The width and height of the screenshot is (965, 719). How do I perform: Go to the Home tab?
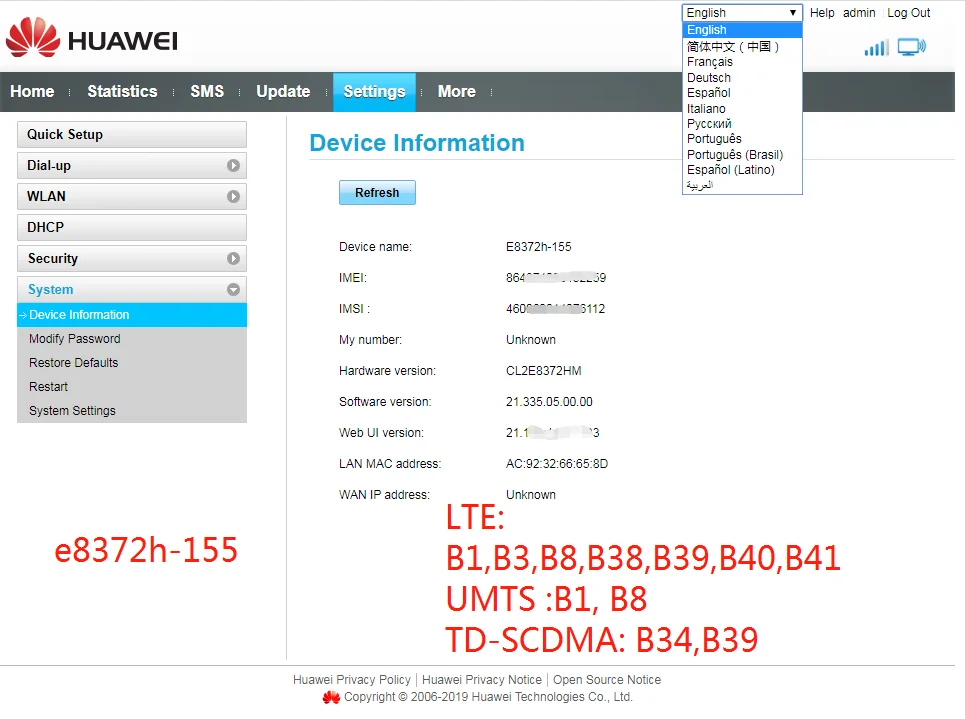coord(33,92)
